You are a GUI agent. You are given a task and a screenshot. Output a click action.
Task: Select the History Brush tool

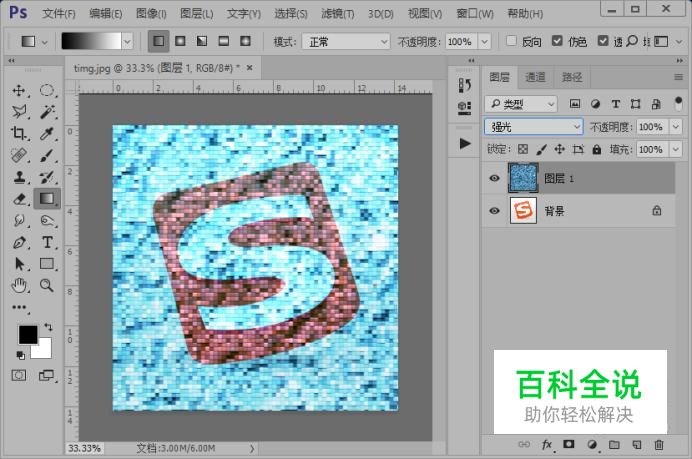[47, 177]
